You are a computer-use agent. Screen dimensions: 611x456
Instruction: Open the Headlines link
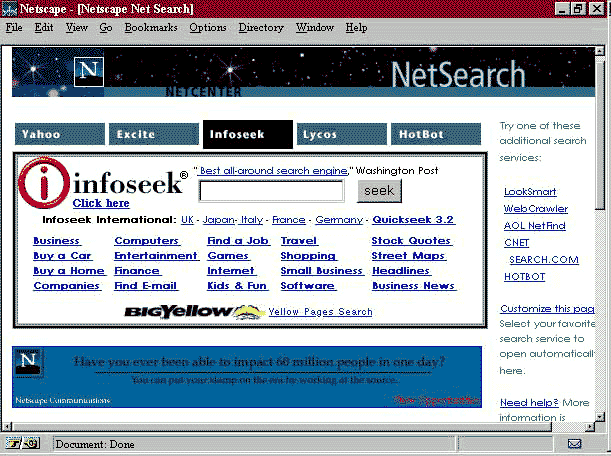tap(401, 271)
